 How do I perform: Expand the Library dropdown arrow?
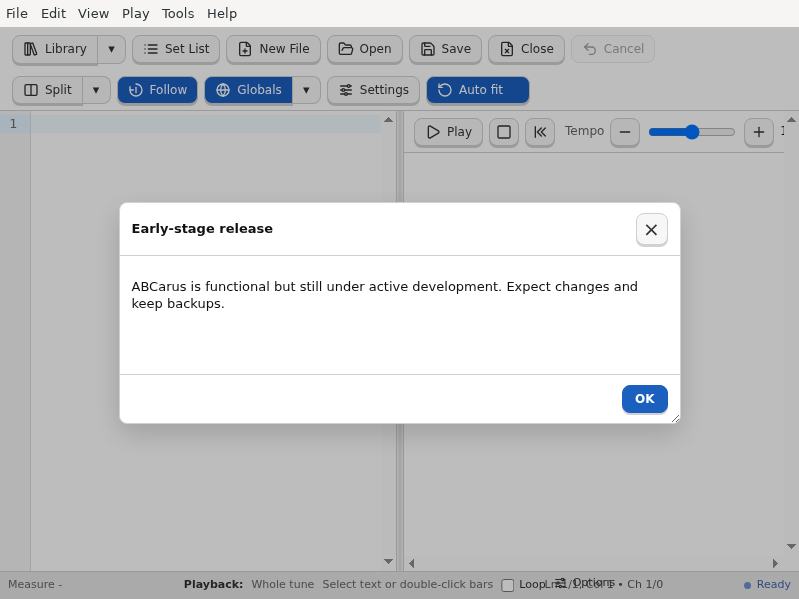coord(111,49)
